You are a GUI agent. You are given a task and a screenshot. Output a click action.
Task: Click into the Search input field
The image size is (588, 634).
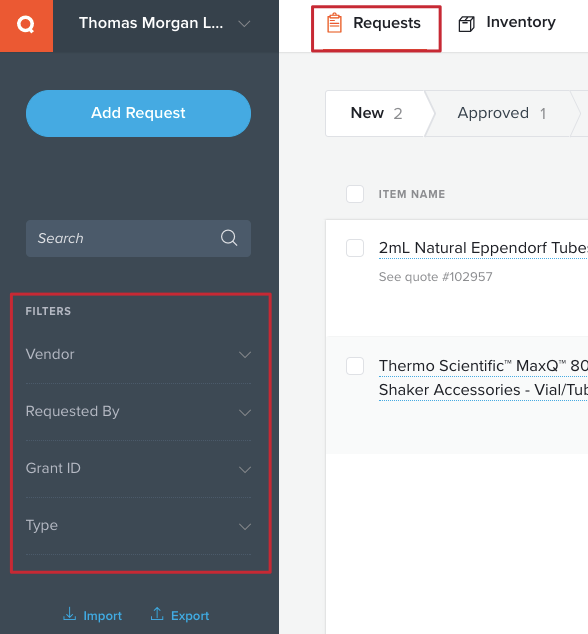[138, 238]
